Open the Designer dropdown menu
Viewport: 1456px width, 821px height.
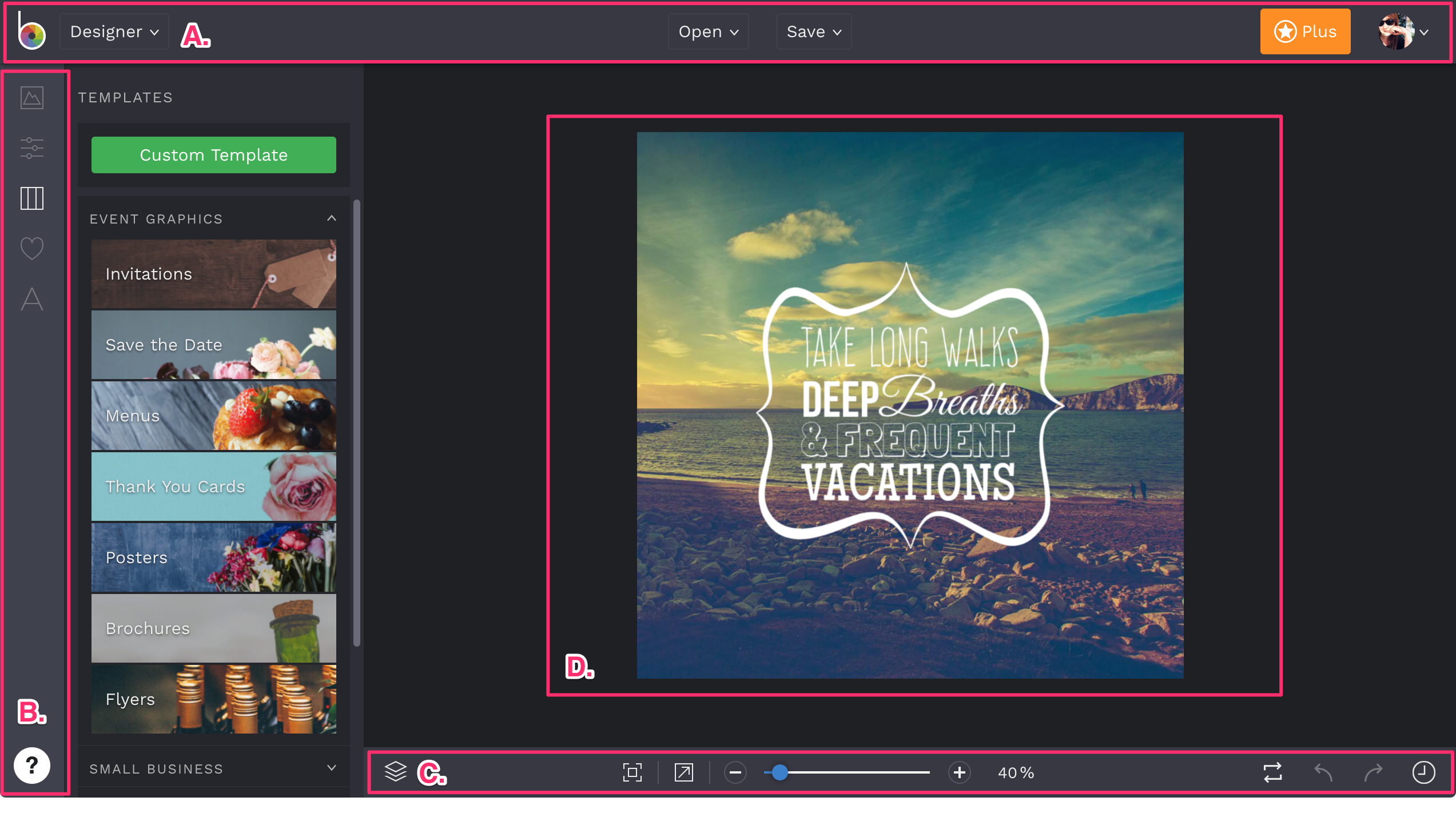point(114,31)
